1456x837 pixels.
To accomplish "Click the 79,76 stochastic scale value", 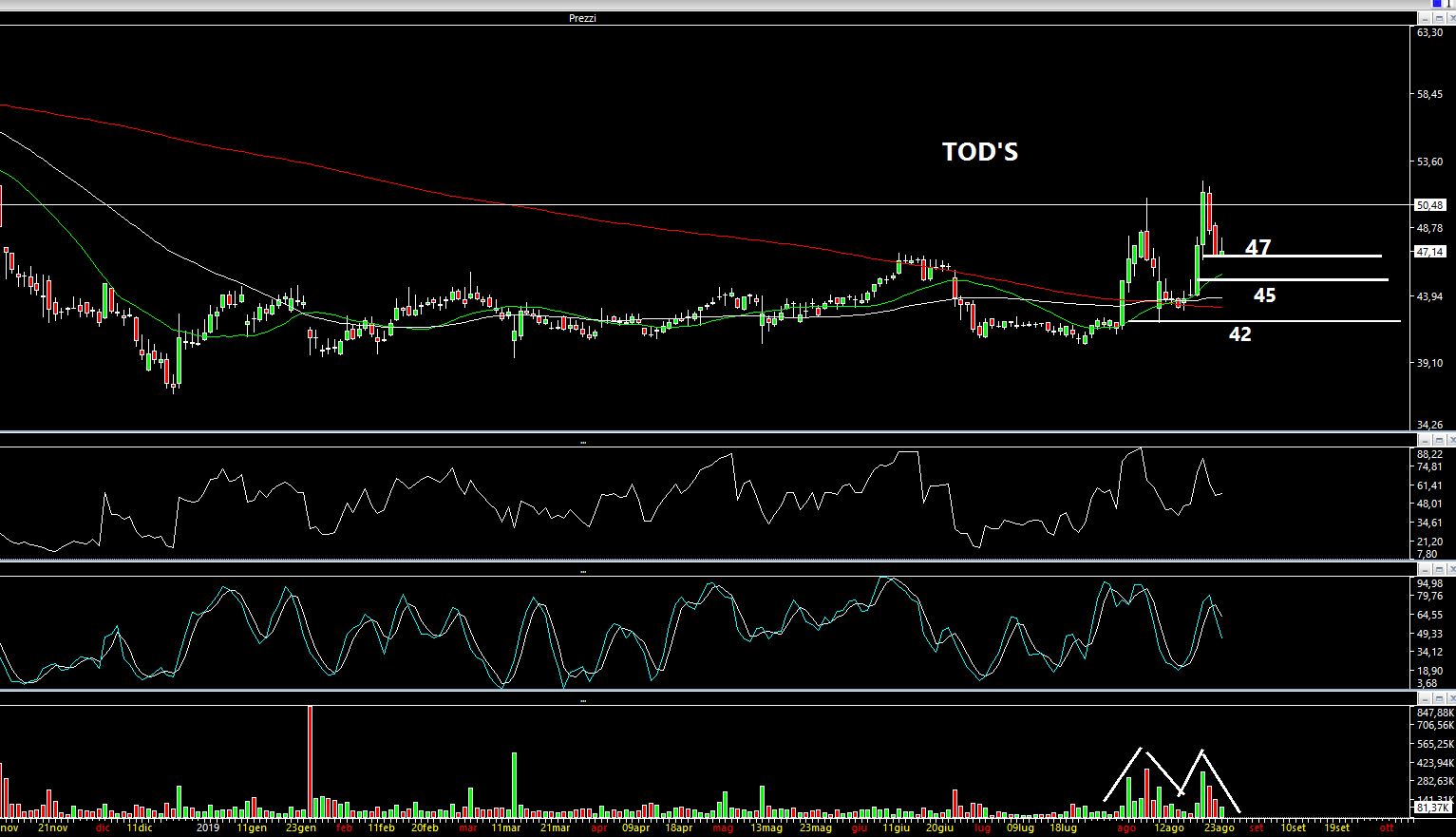I will click(1429, 598).
